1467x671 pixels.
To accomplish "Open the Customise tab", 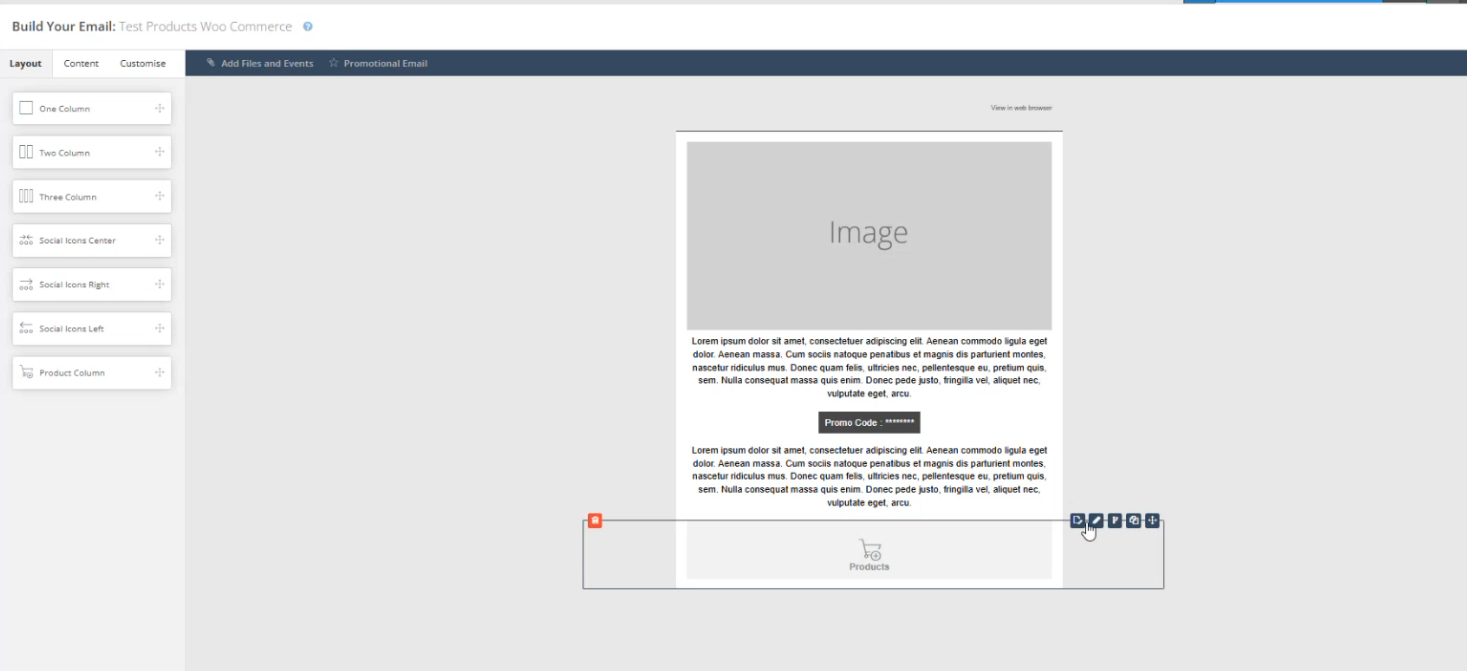I will [x=142, y=62].
